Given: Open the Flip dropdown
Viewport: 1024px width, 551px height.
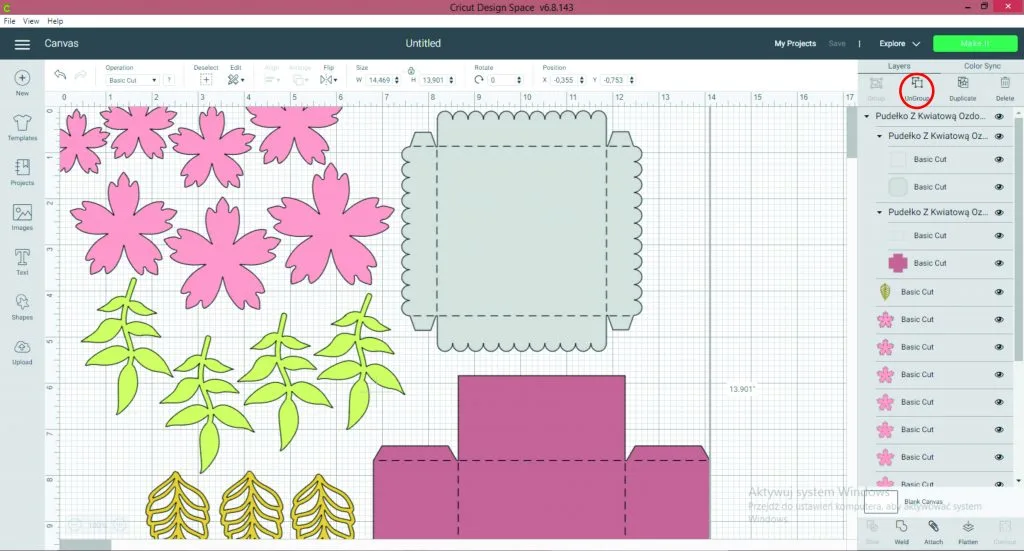Looking at the screenshot, I should tap(328, 80).
